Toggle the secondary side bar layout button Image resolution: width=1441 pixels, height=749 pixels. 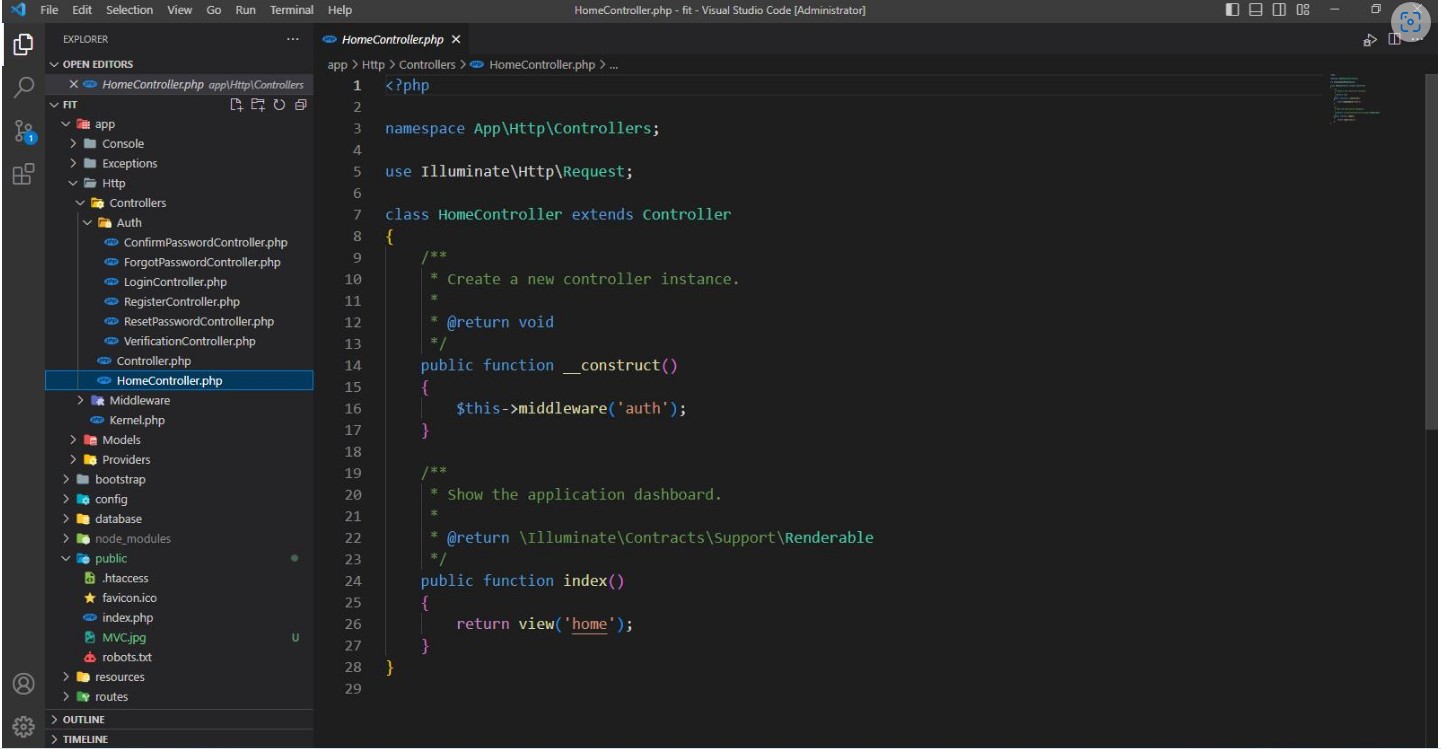click(x=1279, y=10)
